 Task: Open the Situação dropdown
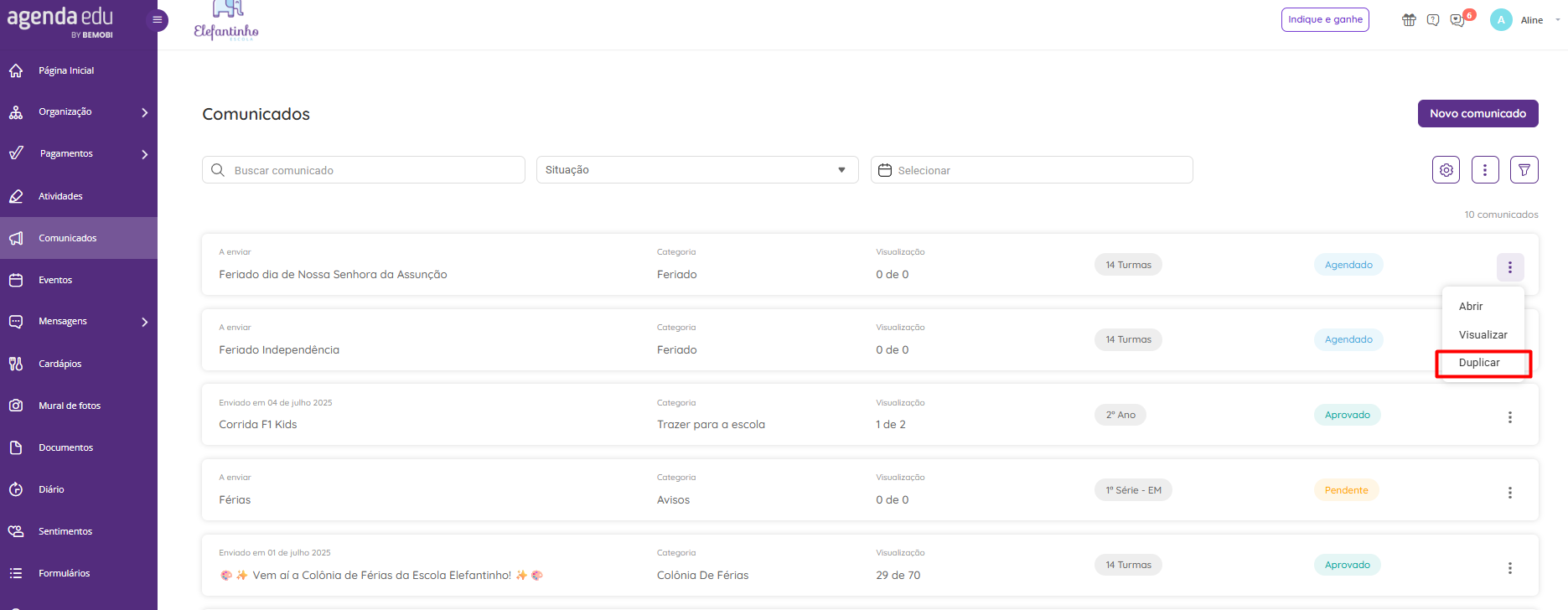click(x=697, y=169)
